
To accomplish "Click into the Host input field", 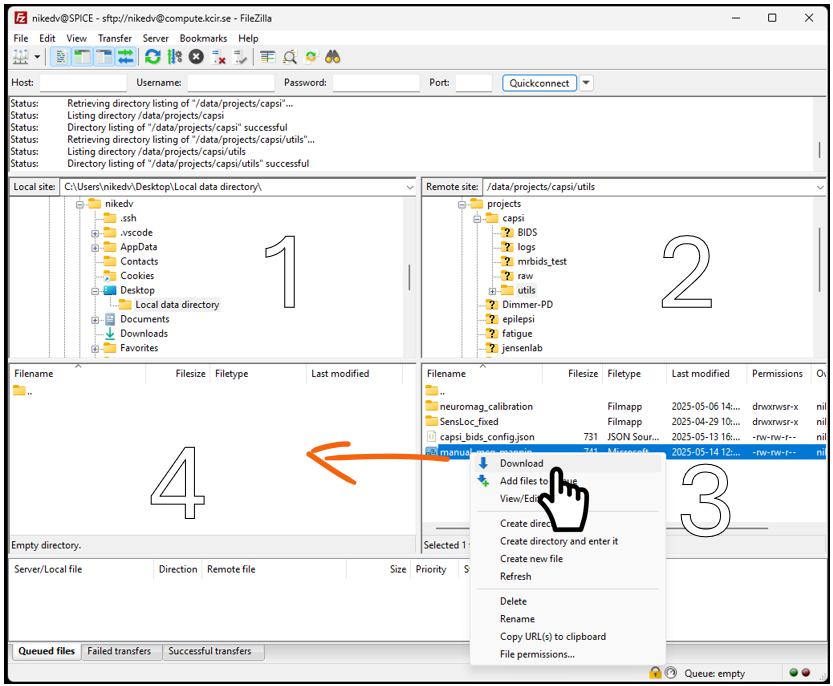I will (82, 83).
